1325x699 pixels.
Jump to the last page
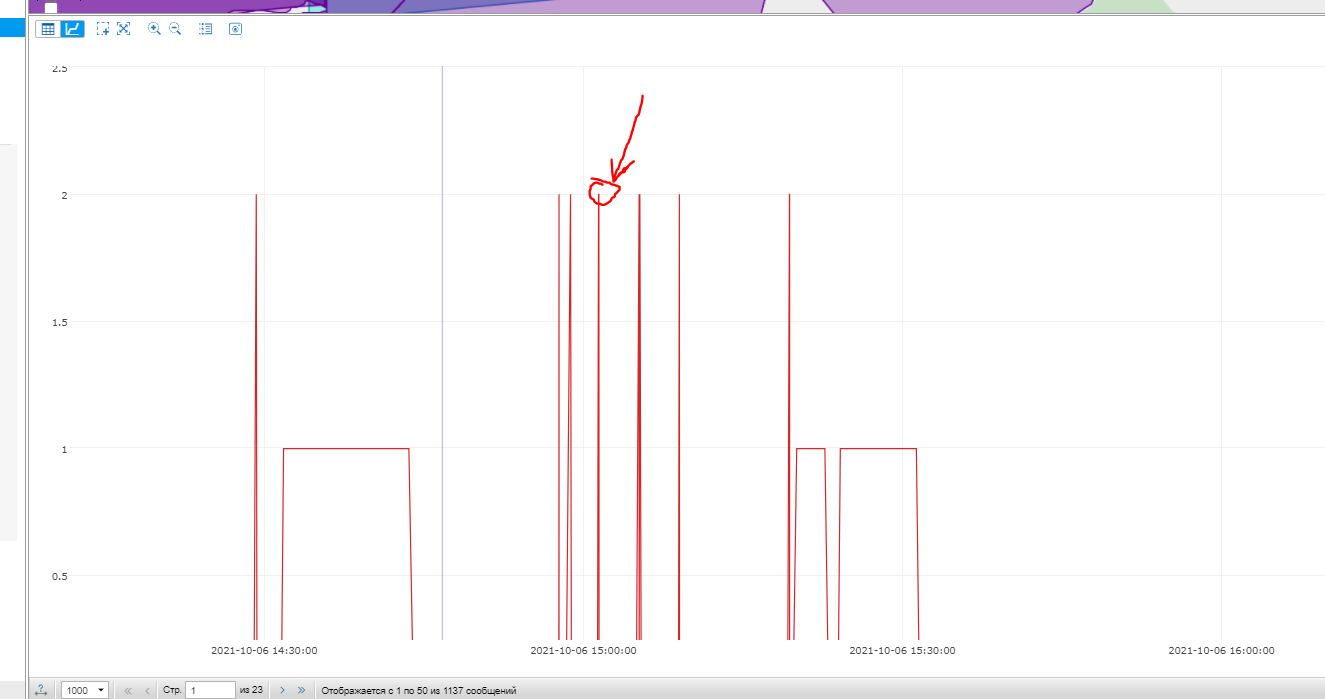coord(301,690)
